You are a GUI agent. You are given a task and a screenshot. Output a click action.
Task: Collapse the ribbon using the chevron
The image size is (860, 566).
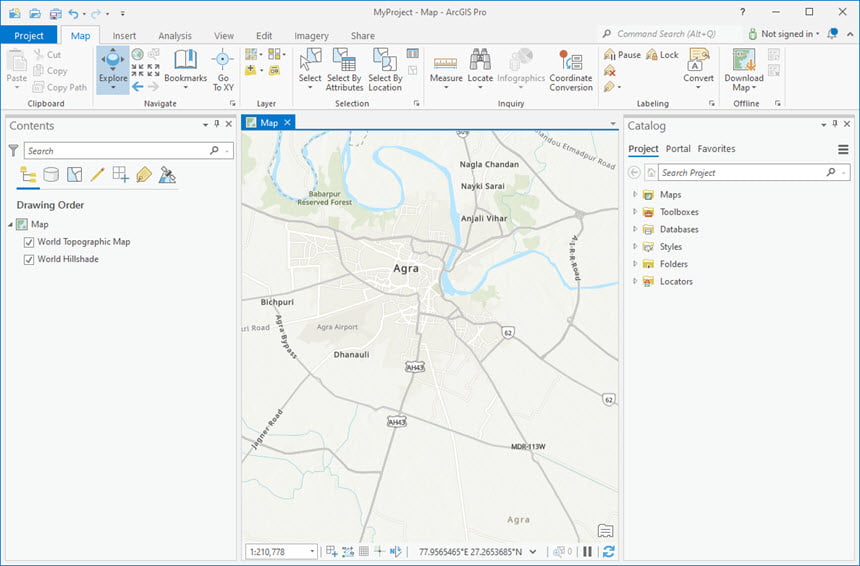tap(850, 34)
